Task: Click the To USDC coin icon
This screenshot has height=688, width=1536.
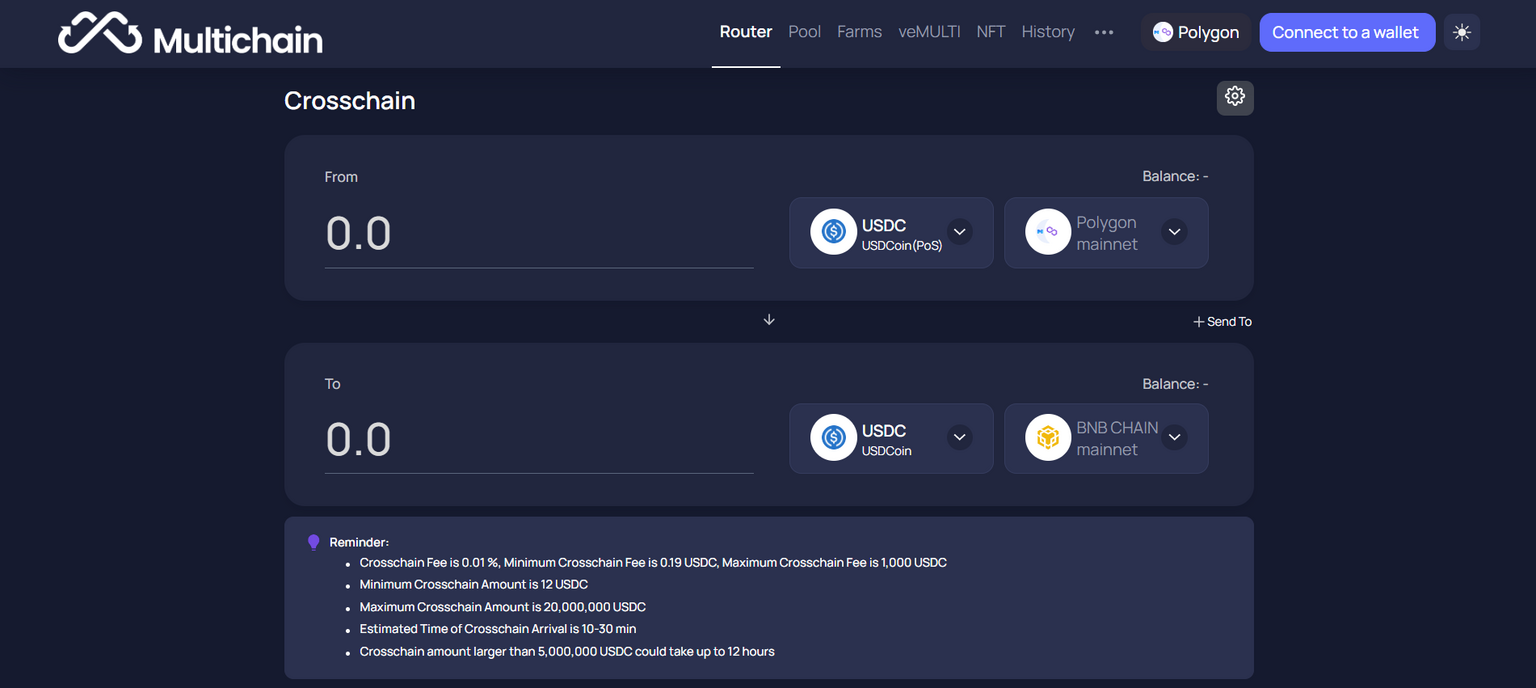Action: pos(833,438)
